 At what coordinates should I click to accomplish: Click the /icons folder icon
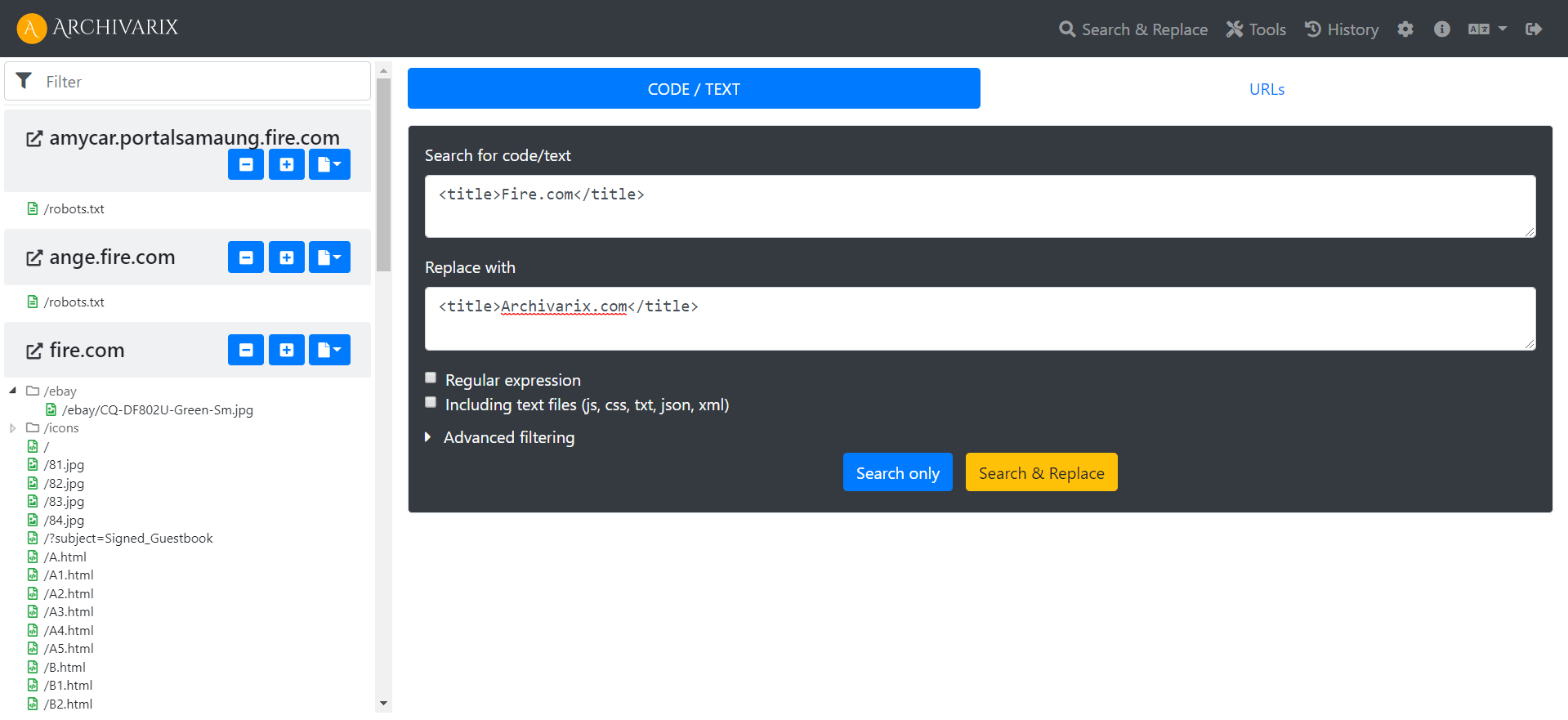pyautogui.click(x=33, y=427)
